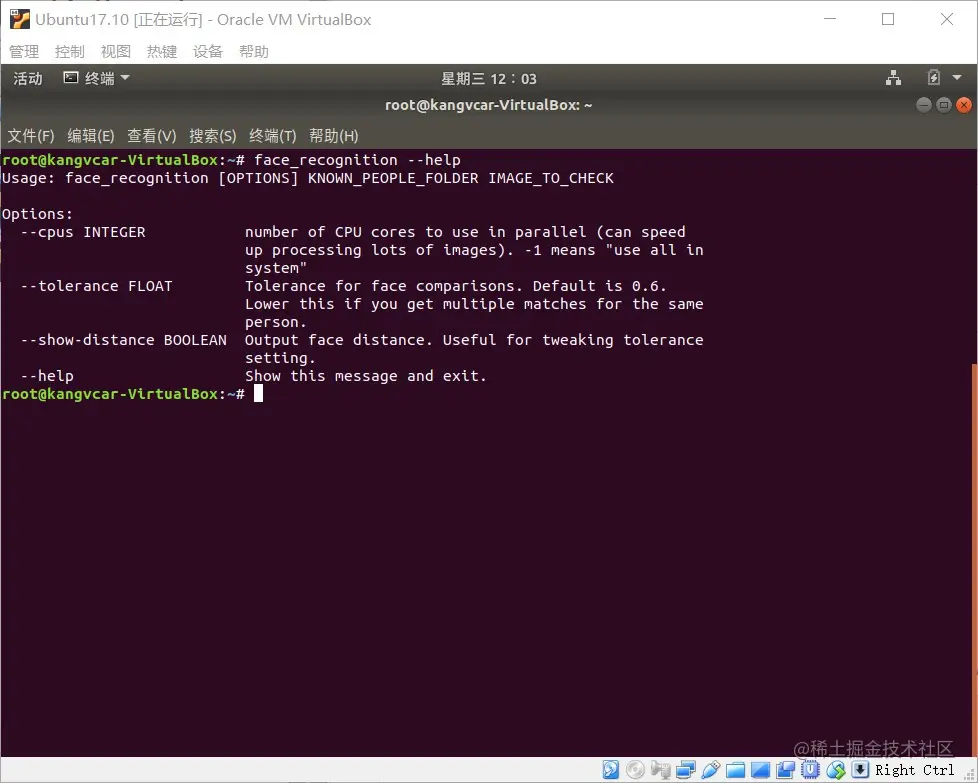978x783 pixels.
Task: Open terminal 查看(V) menu
Action: [x=152, y=135]
